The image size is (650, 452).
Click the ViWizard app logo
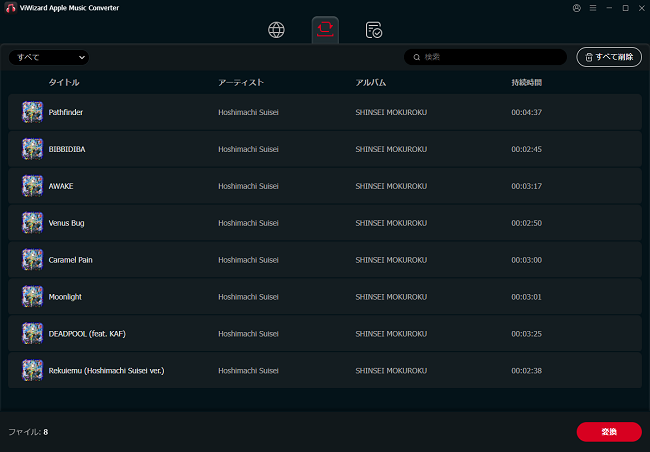(11, 7)
